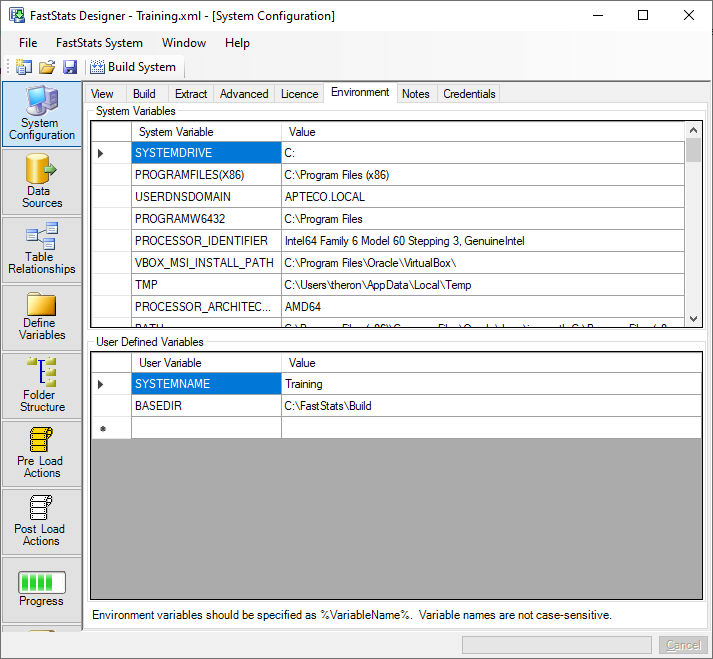Select the SYSTEMNAME user variable cell
Screen dimensions: 713x659
point(206,384)
